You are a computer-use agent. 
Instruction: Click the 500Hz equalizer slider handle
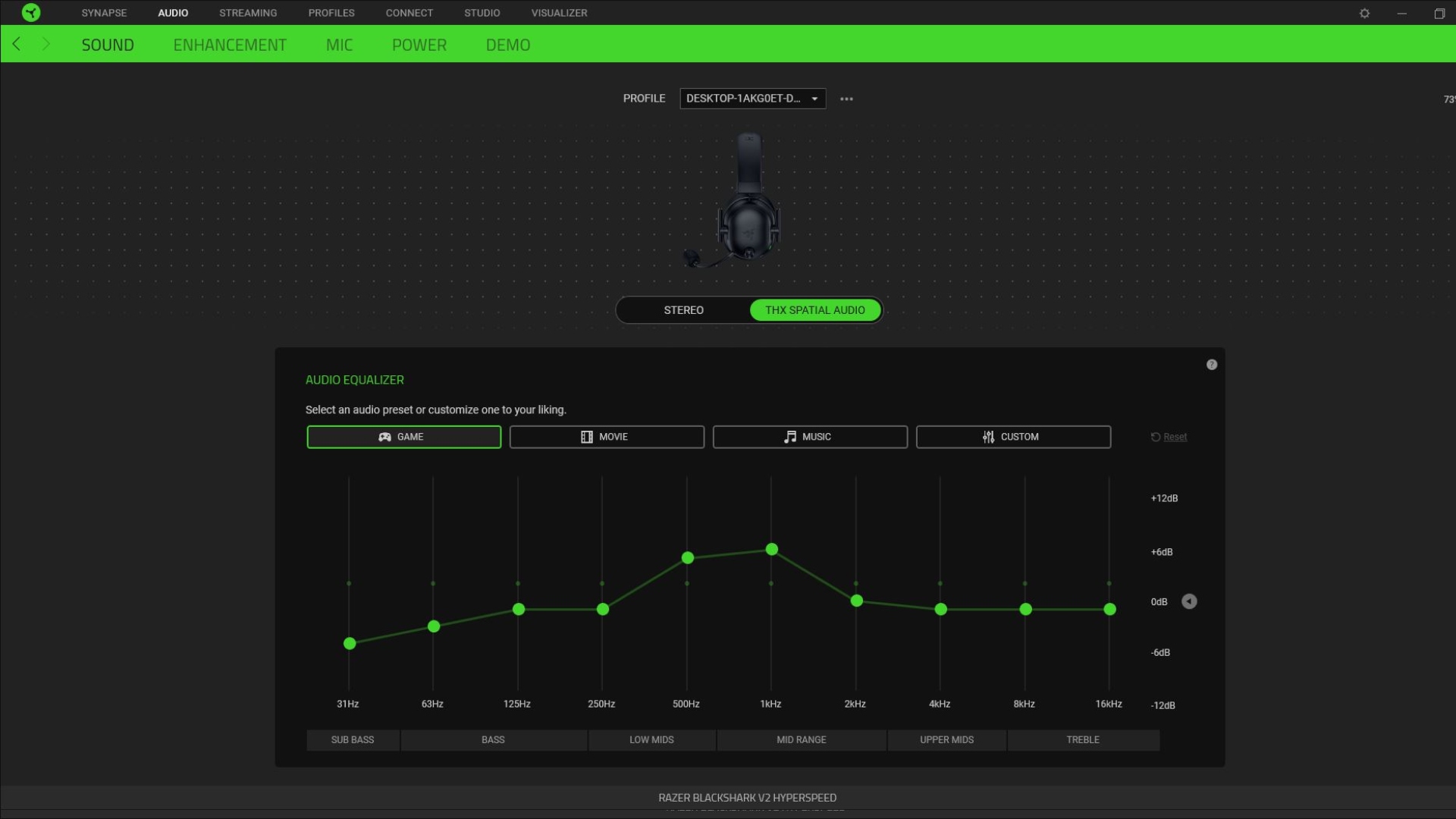[688, 557]
